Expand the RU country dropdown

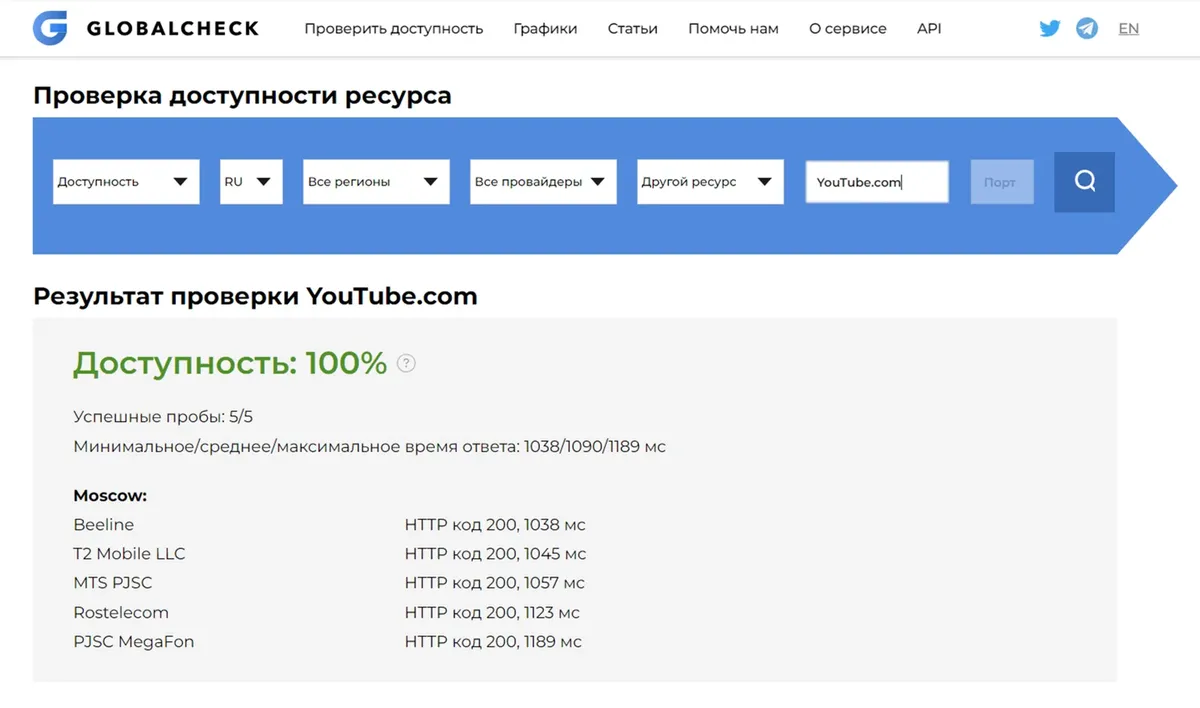point(251,182)
